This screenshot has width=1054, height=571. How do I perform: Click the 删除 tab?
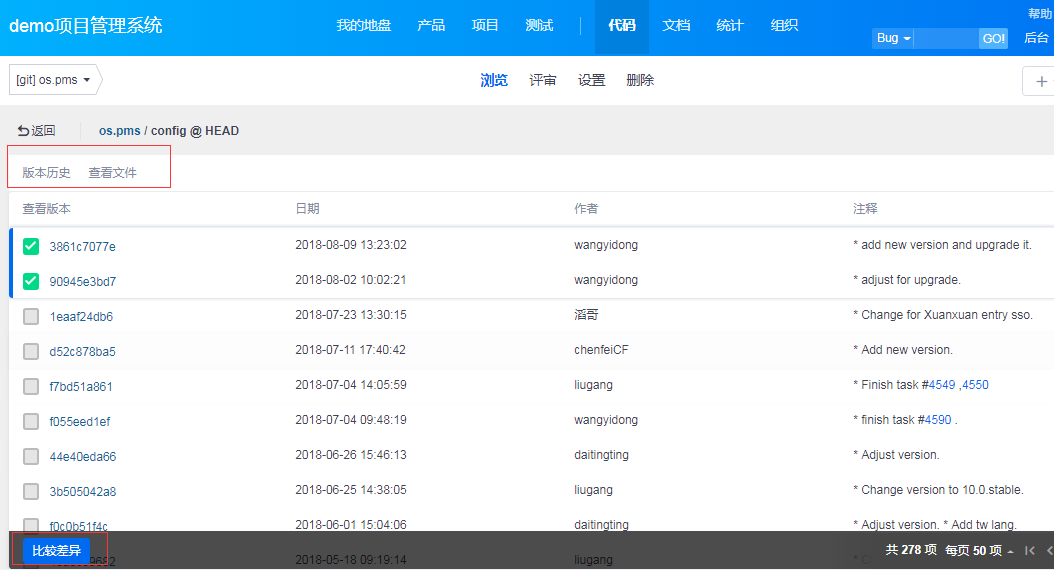pos(640,80)
